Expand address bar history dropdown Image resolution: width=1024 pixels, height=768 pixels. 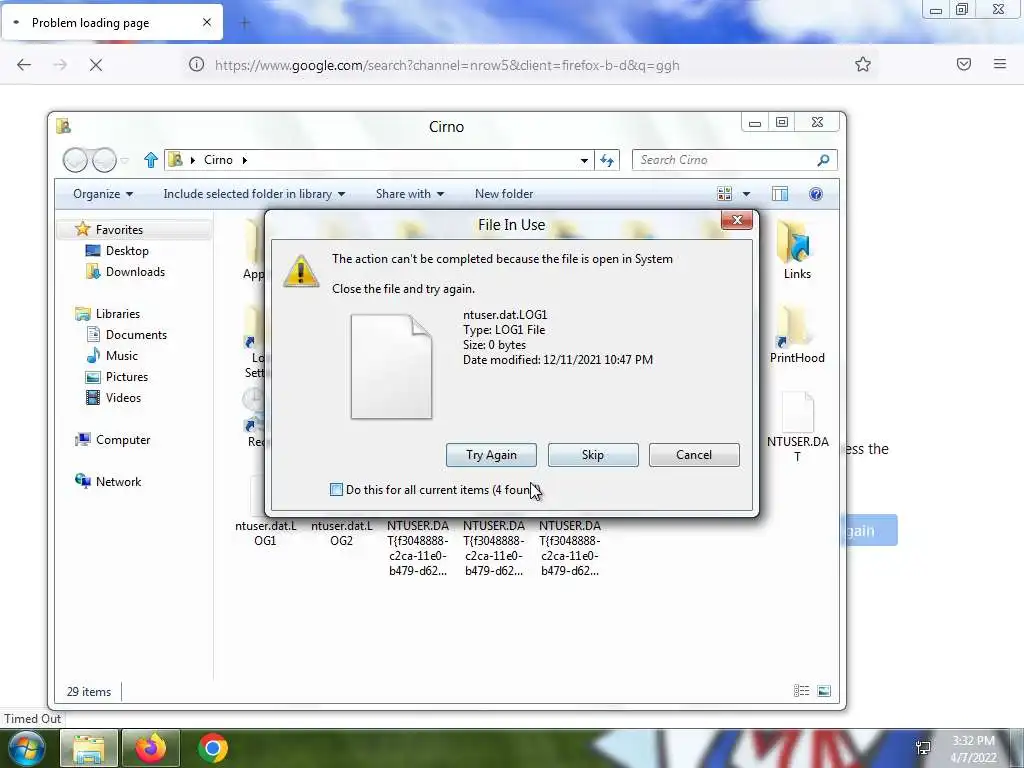[584, 160]
